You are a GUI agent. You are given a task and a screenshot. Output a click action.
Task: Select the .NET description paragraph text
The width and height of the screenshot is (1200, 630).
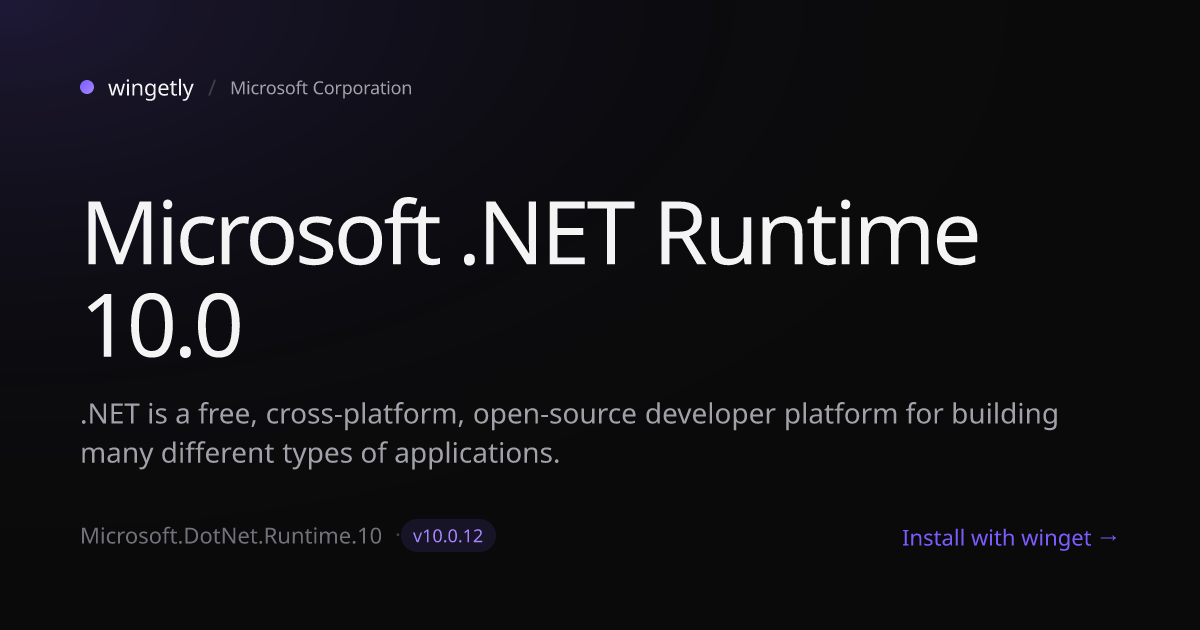click(569, 433)
